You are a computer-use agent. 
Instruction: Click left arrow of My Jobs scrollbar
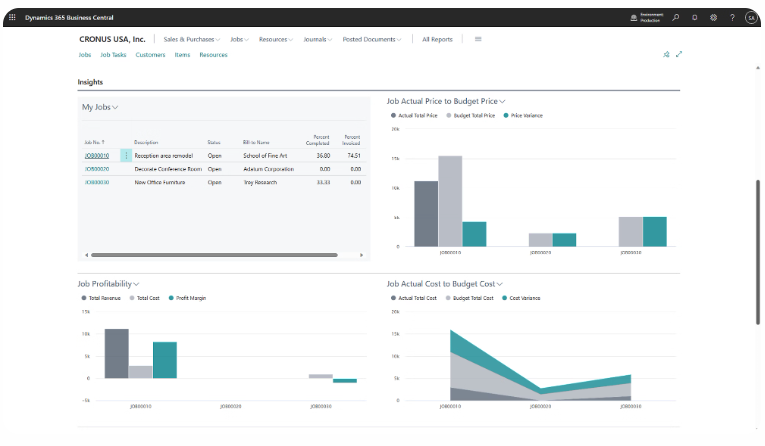click(86, 255)
